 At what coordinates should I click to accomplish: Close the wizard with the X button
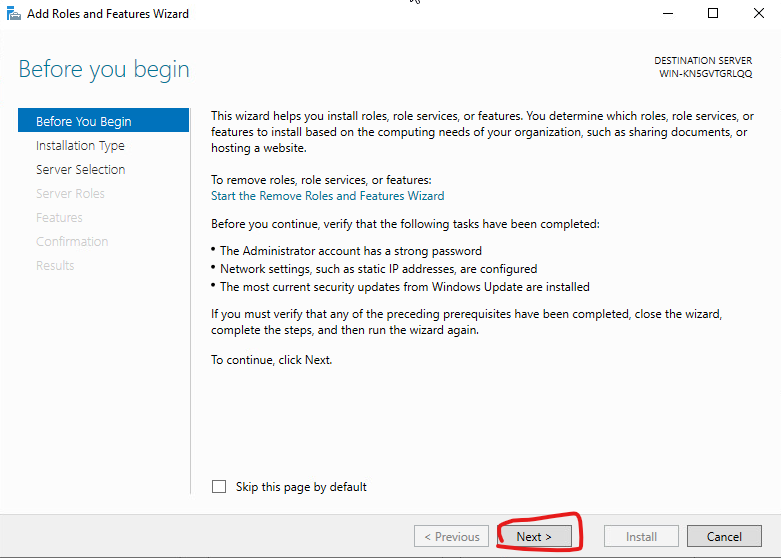coord(759,13)
